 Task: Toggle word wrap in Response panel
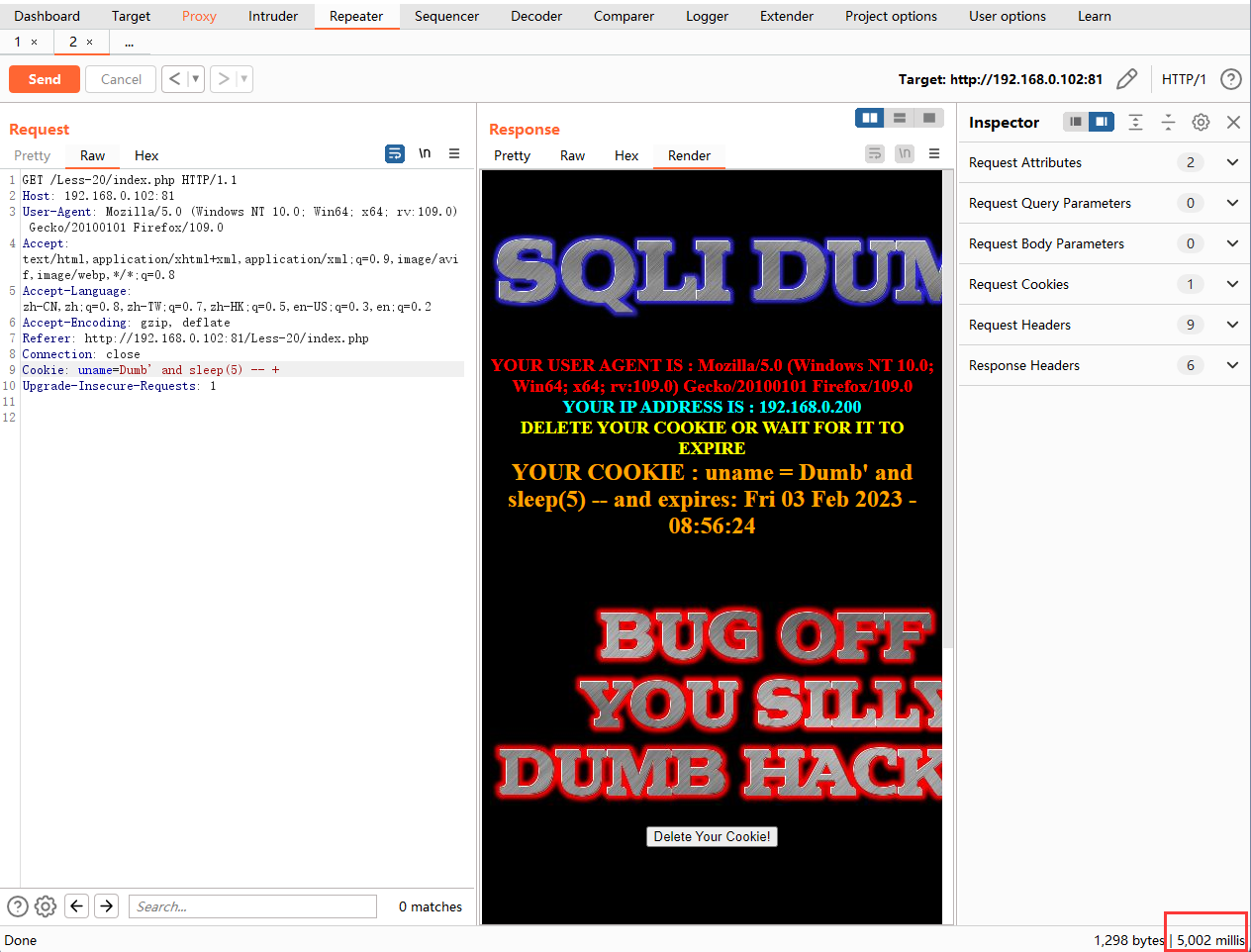pyautogui.click(x=875, y=153)
